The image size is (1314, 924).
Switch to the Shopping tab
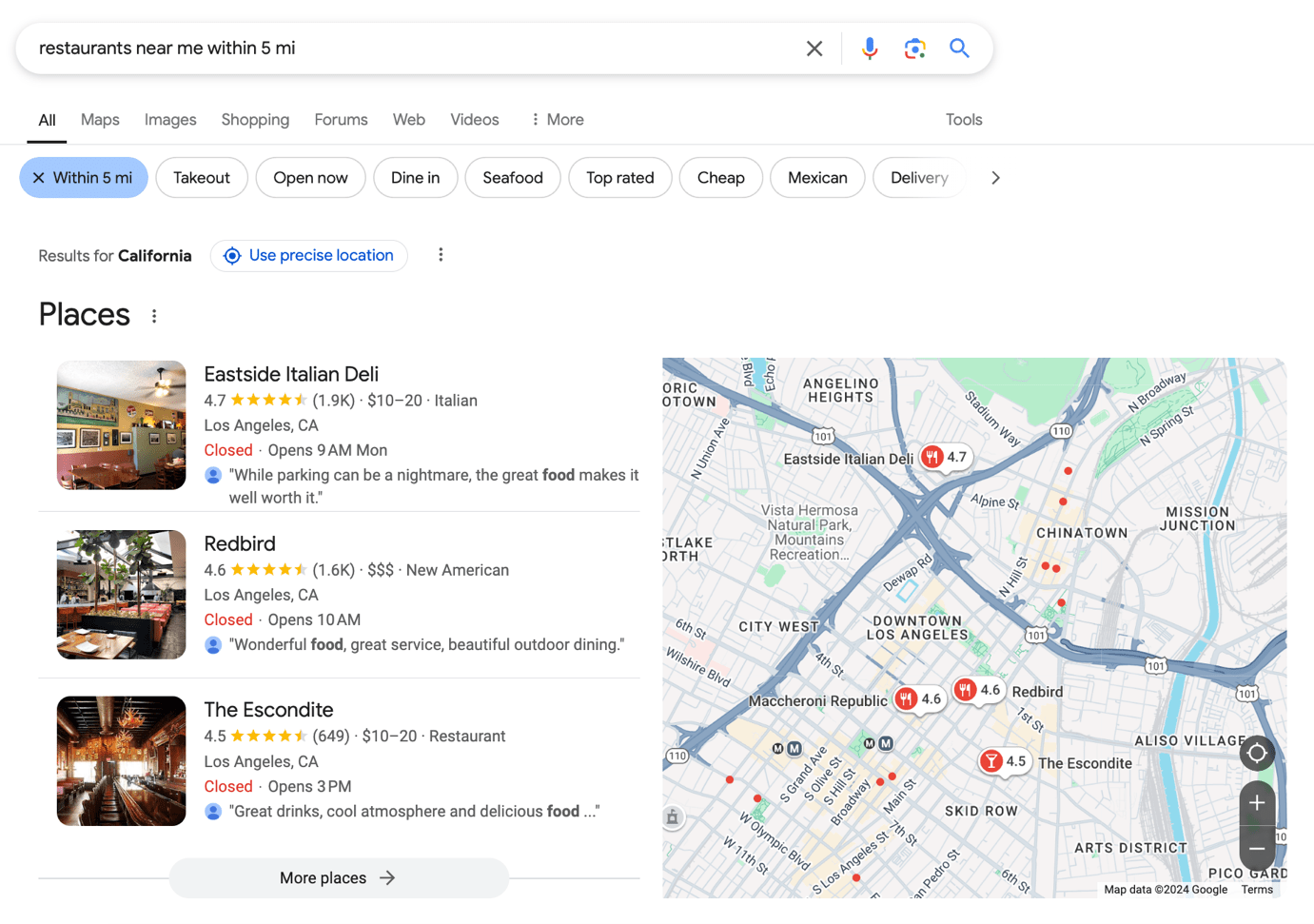point(255,120)
